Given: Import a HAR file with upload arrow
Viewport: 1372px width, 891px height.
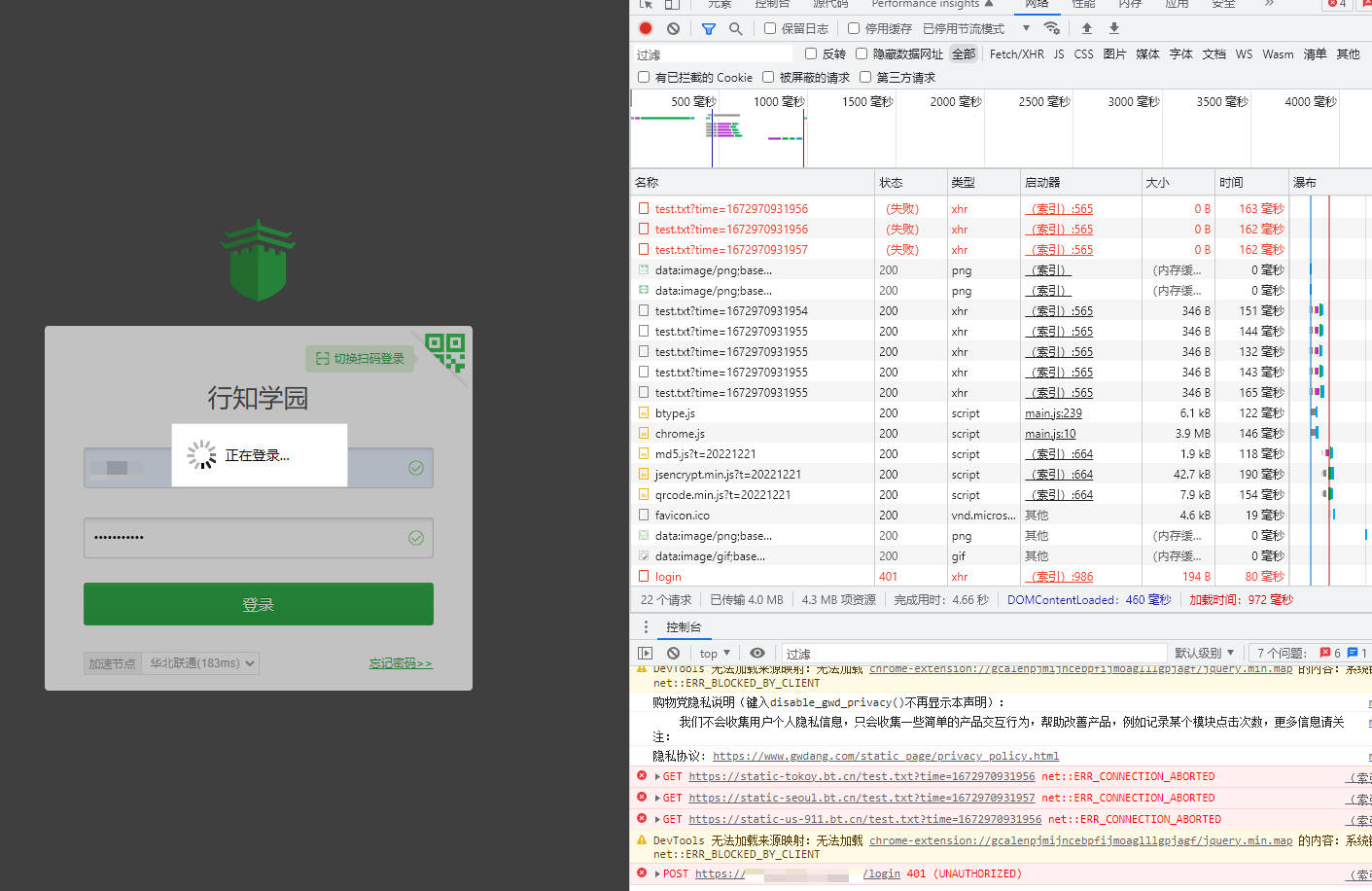Looking at the screenshot, I should click(1087, 28).
